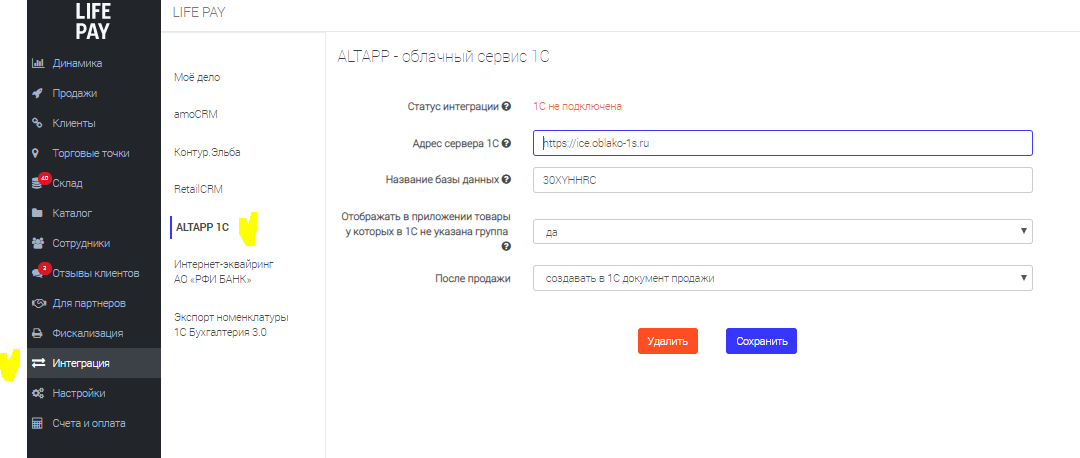Click the Настройки gears icon
1080x458 pixels.
[x=39, y=393]
